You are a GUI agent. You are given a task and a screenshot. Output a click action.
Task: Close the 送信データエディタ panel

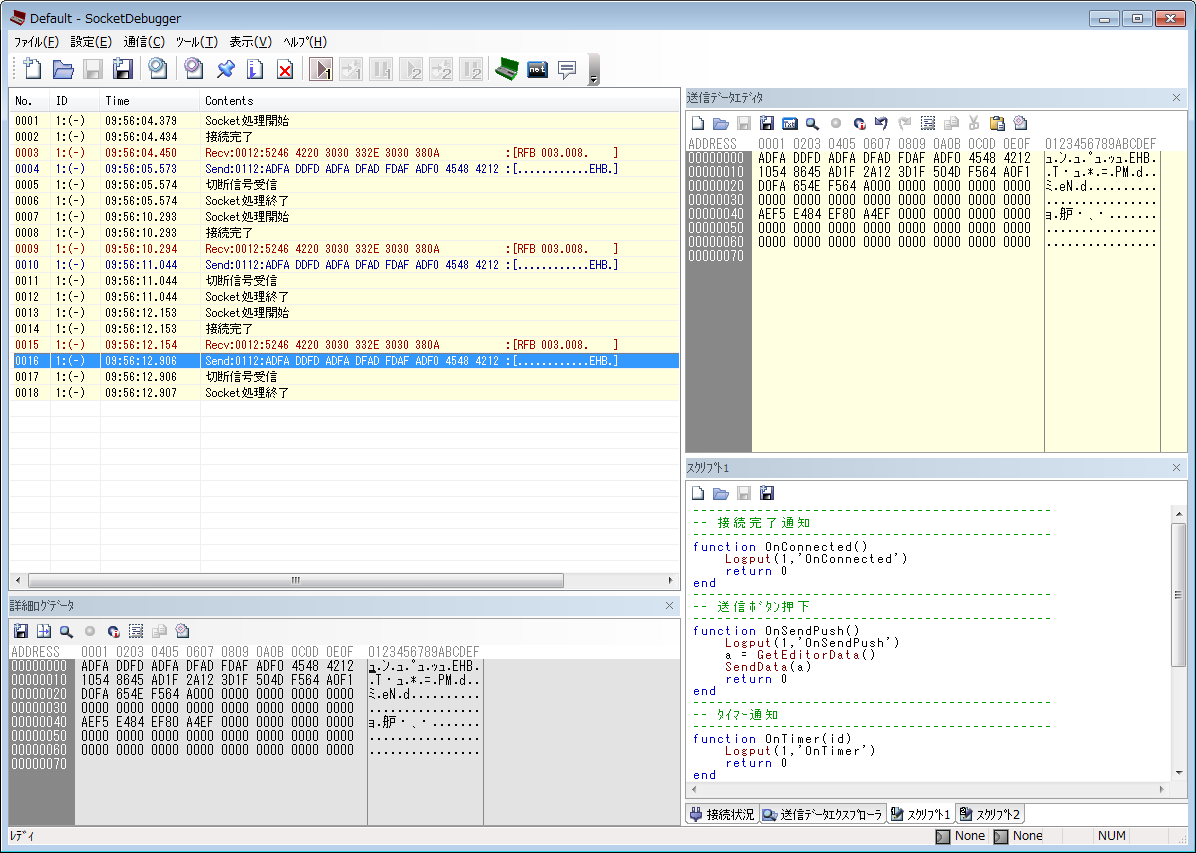[1176, 98]
